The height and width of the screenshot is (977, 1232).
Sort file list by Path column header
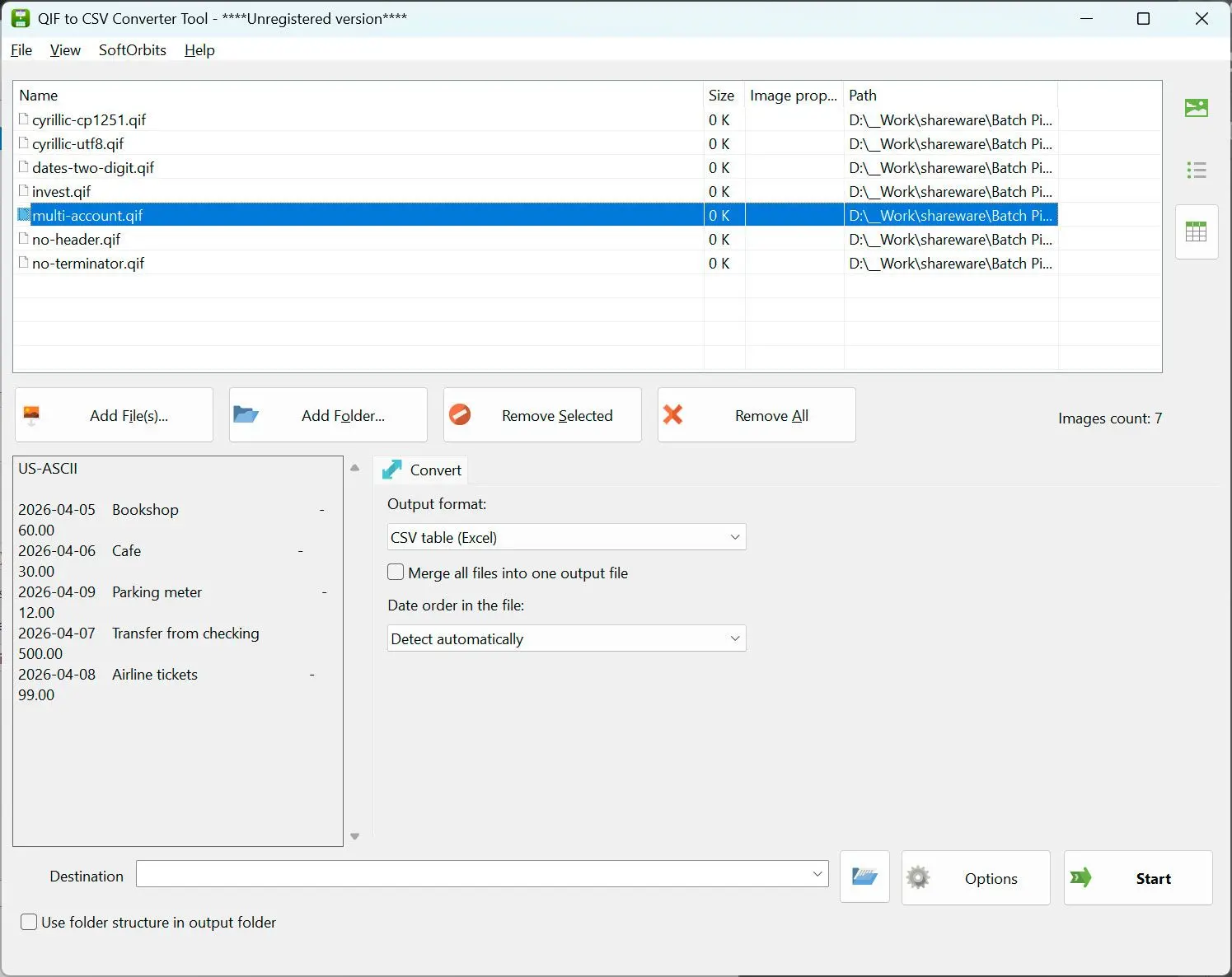(951, 96)
